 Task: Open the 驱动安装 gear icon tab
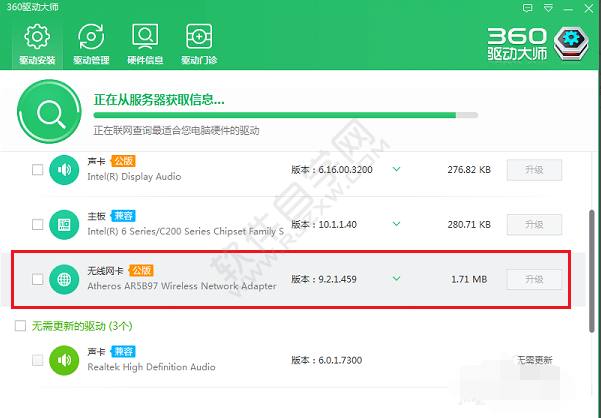pos(37,44)
